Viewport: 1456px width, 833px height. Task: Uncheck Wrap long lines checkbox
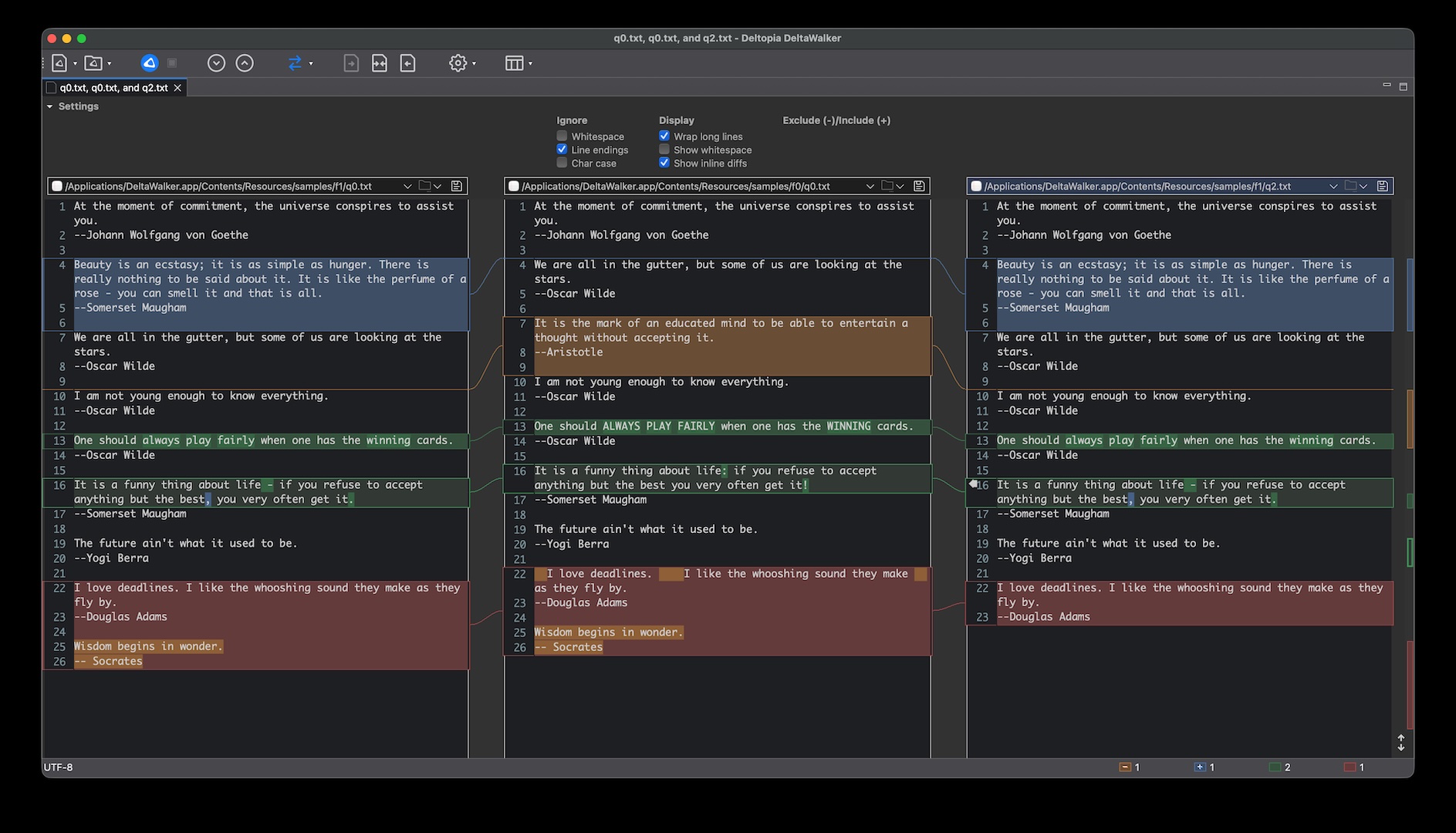(x=664, y=137)
